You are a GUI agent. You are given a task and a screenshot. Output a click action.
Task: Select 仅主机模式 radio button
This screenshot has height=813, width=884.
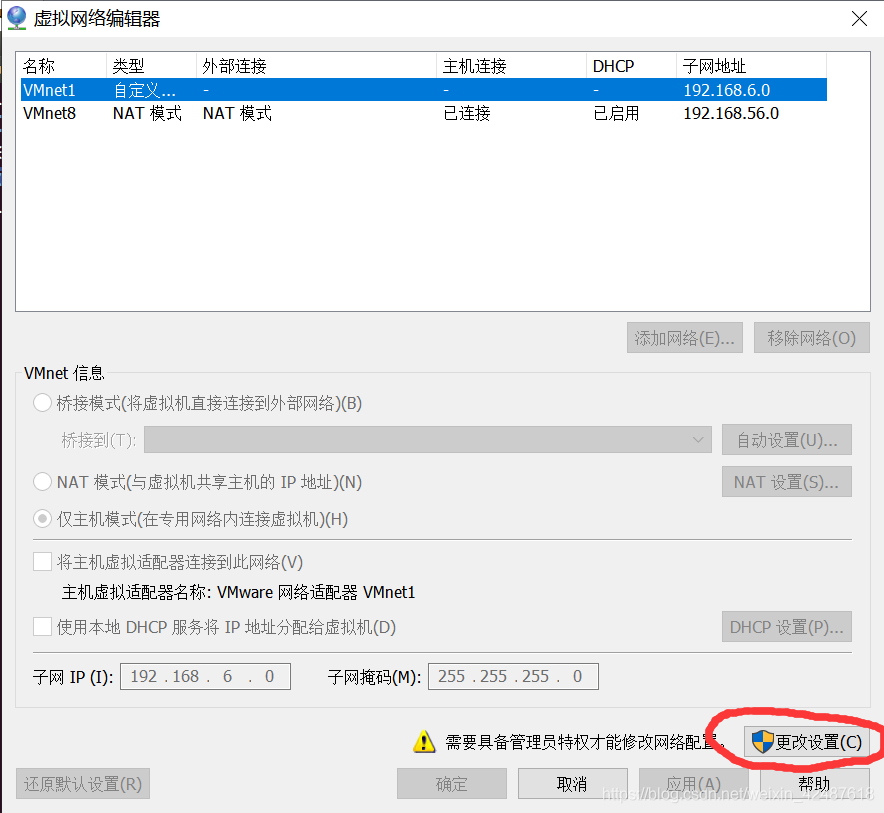43,519
